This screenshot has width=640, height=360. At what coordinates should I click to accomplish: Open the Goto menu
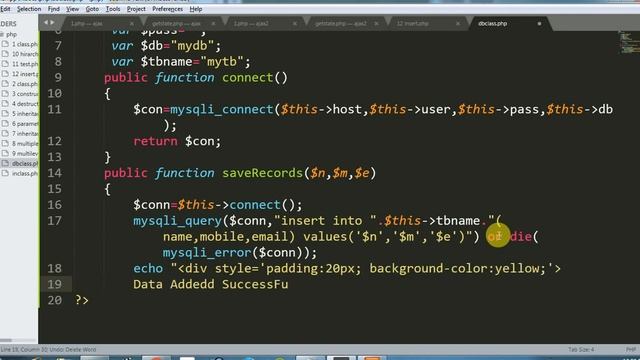tap(92, 9)
